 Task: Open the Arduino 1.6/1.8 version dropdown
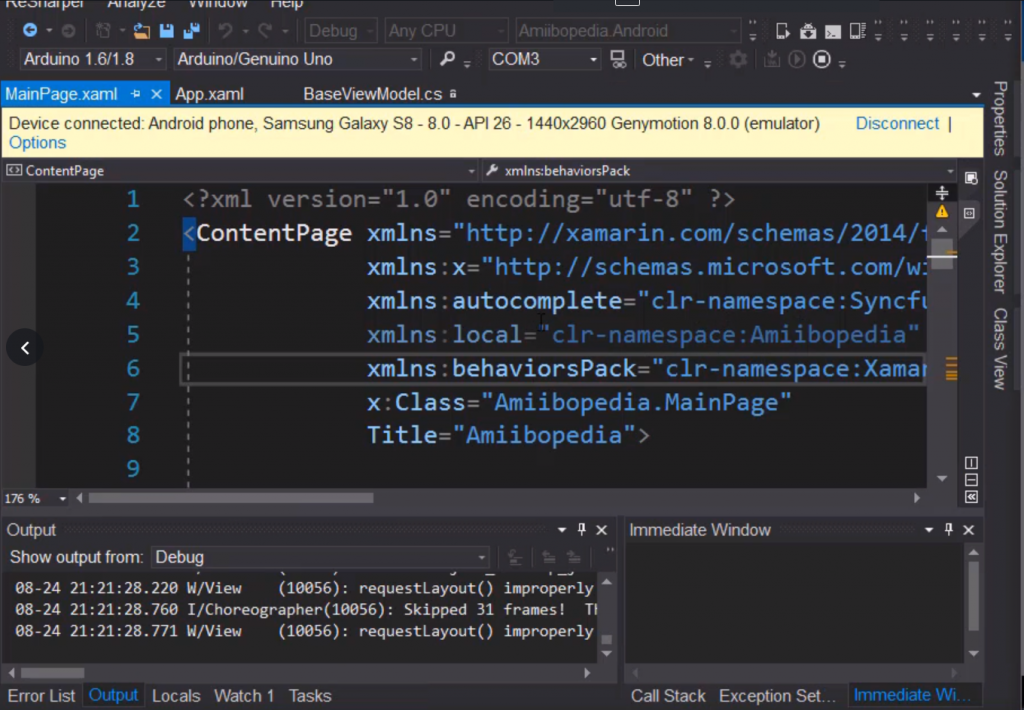(92, 59)
